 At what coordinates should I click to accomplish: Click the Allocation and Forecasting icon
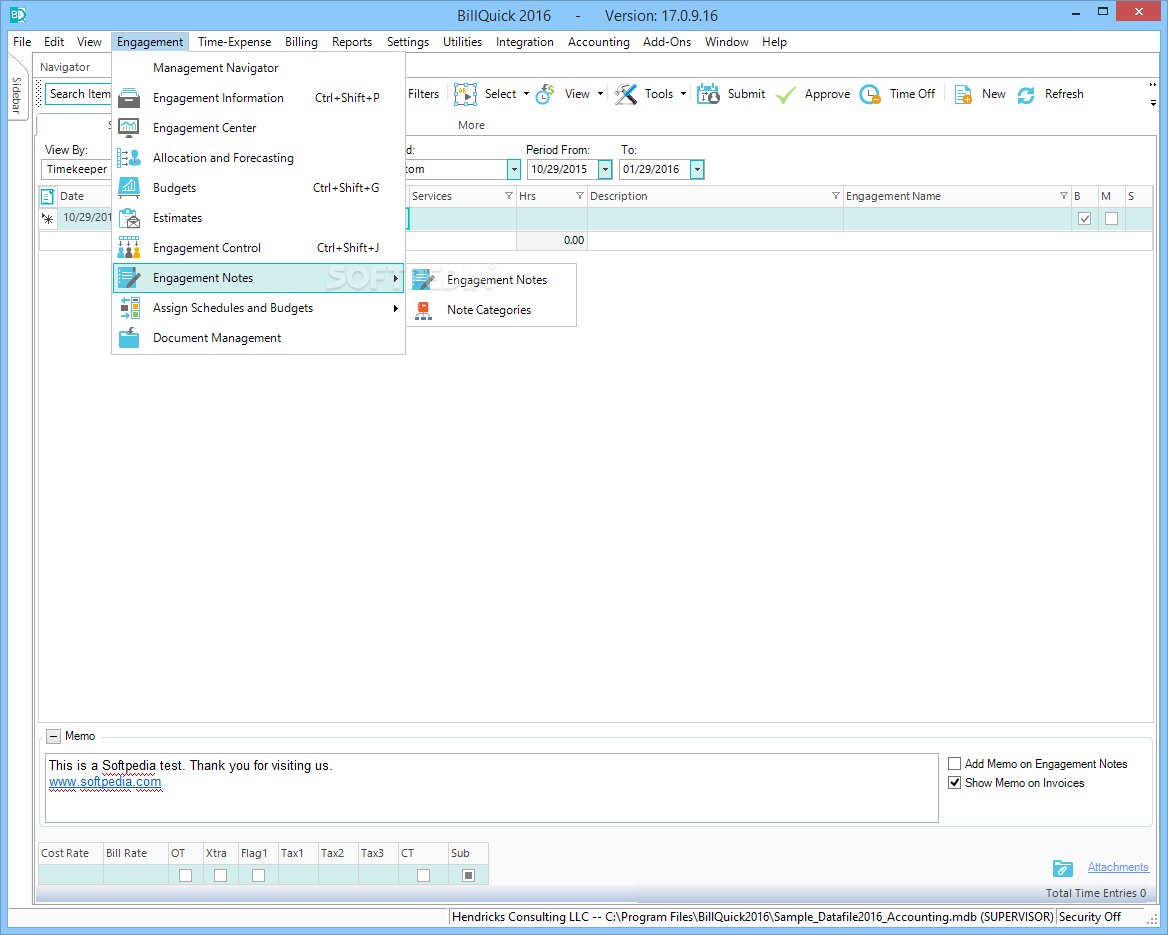129,158
